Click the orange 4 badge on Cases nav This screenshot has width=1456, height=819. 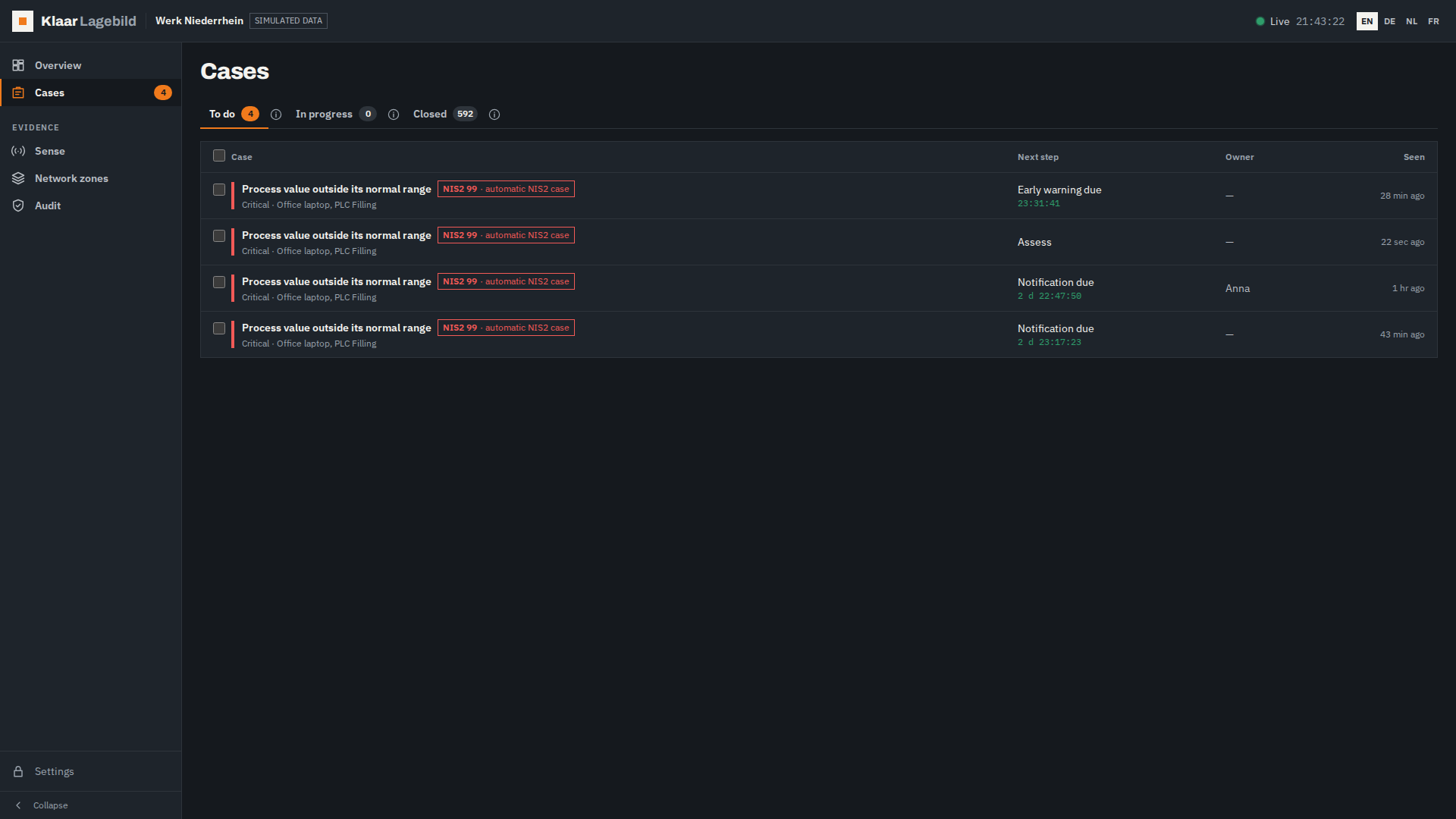163,93
